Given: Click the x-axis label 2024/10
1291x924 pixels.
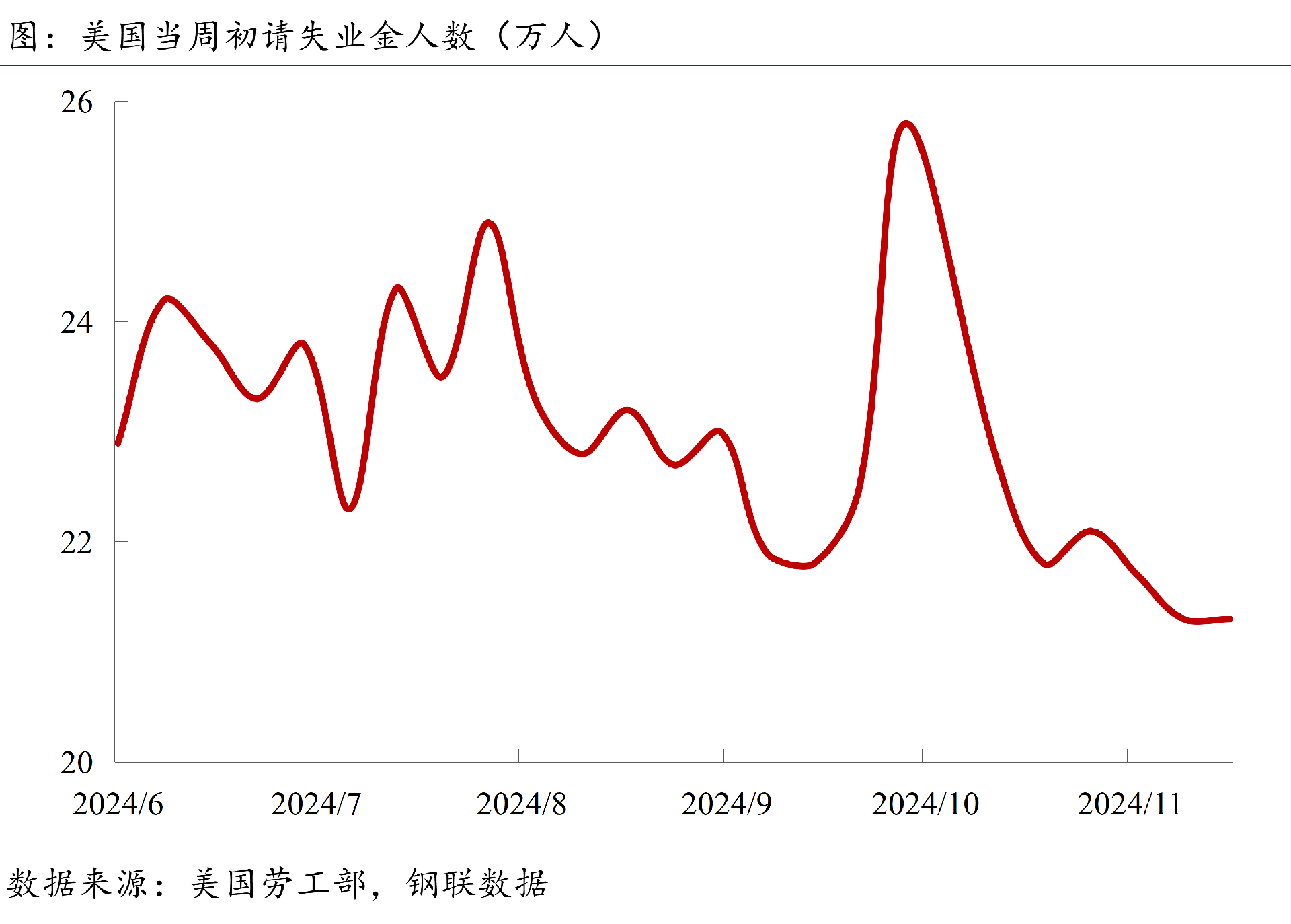Looking at the screenshot, I should point(925,804).
